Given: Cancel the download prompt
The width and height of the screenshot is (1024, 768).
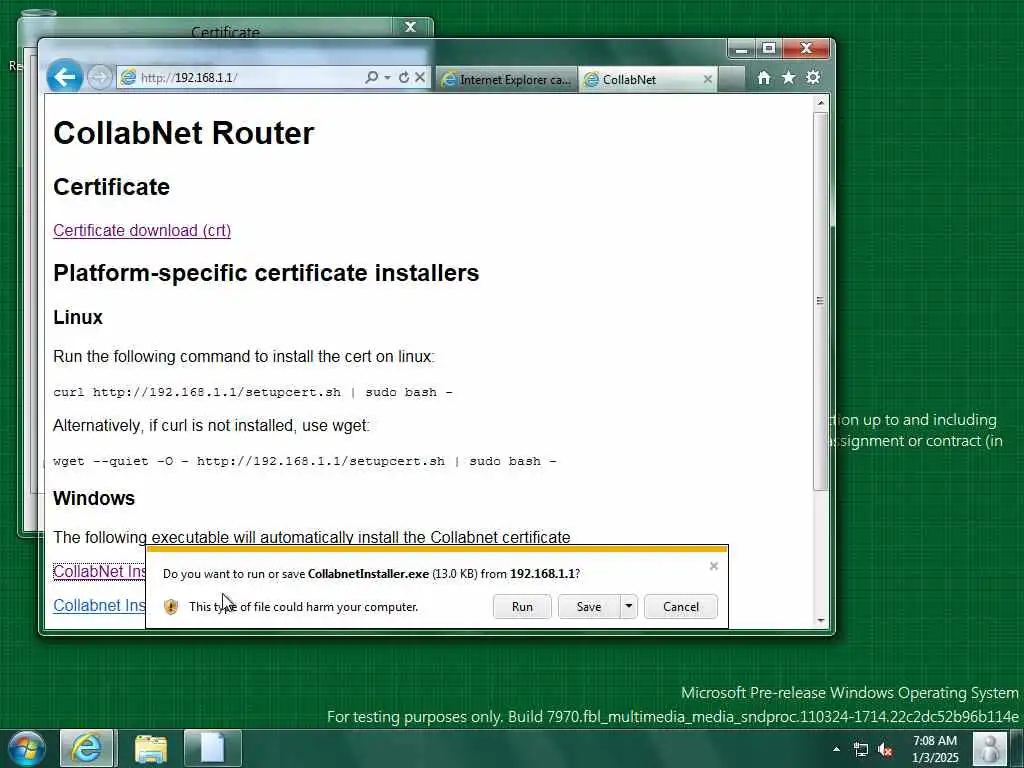Looking at the screenshot, I should tap(680, 607).
